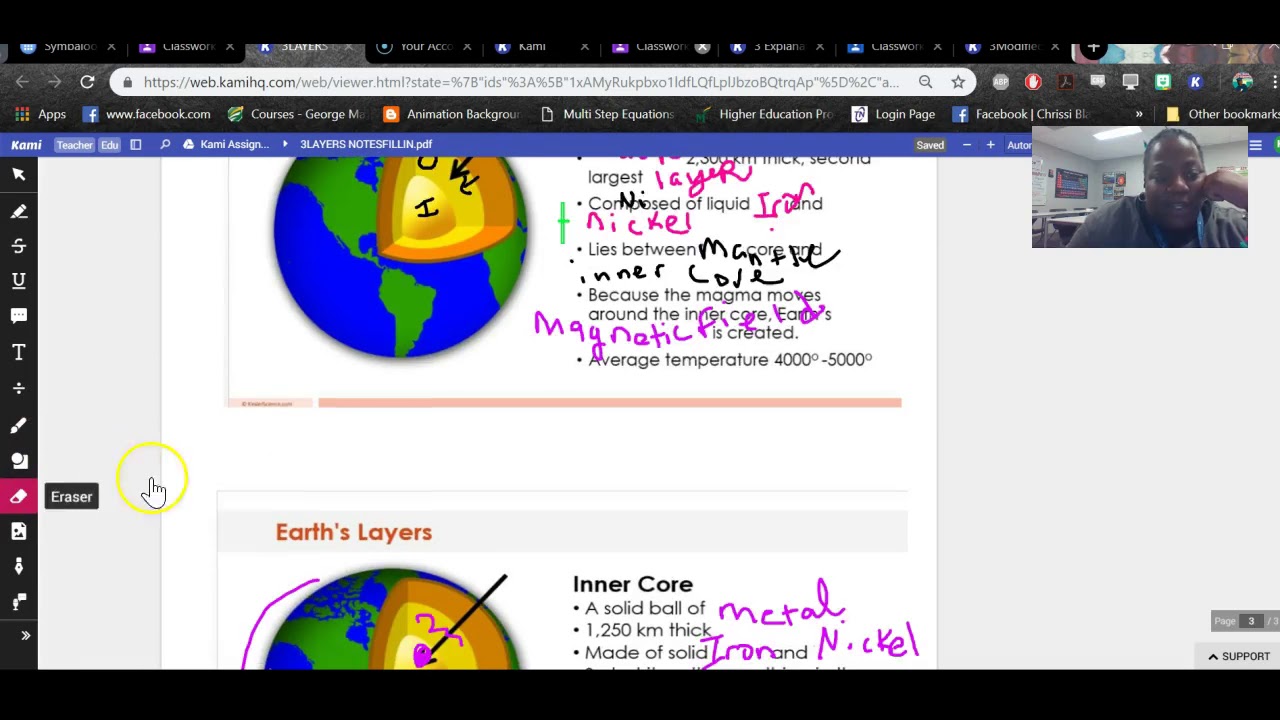Open the Kami hamburger menu

(x=1255, y=146)
